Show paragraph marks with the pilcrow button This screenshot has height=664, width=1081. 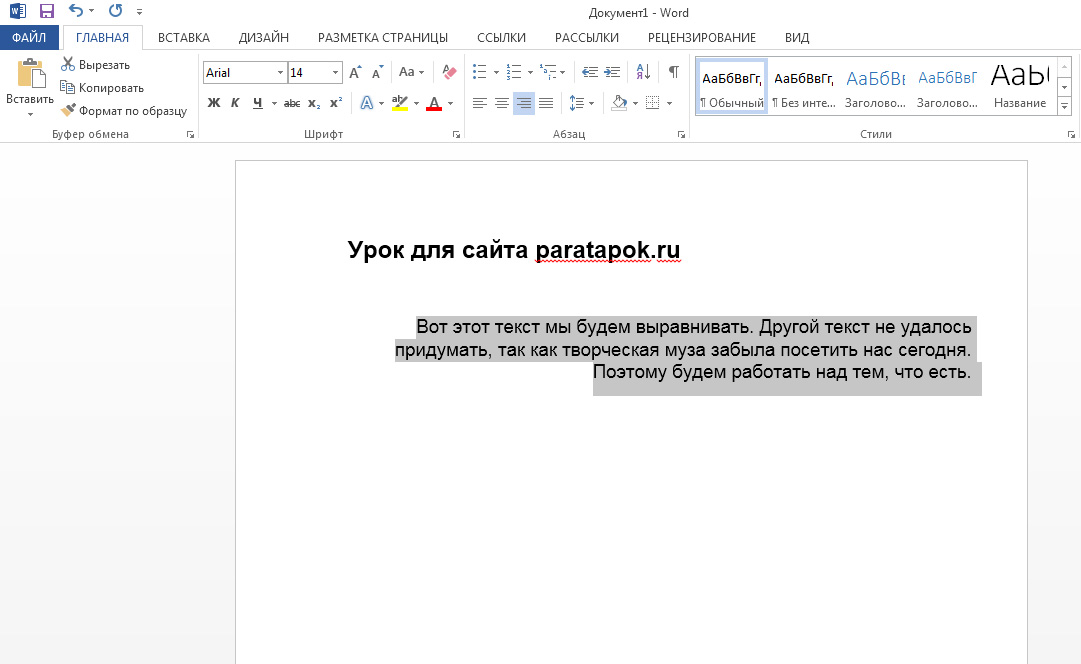pos(674,72)
